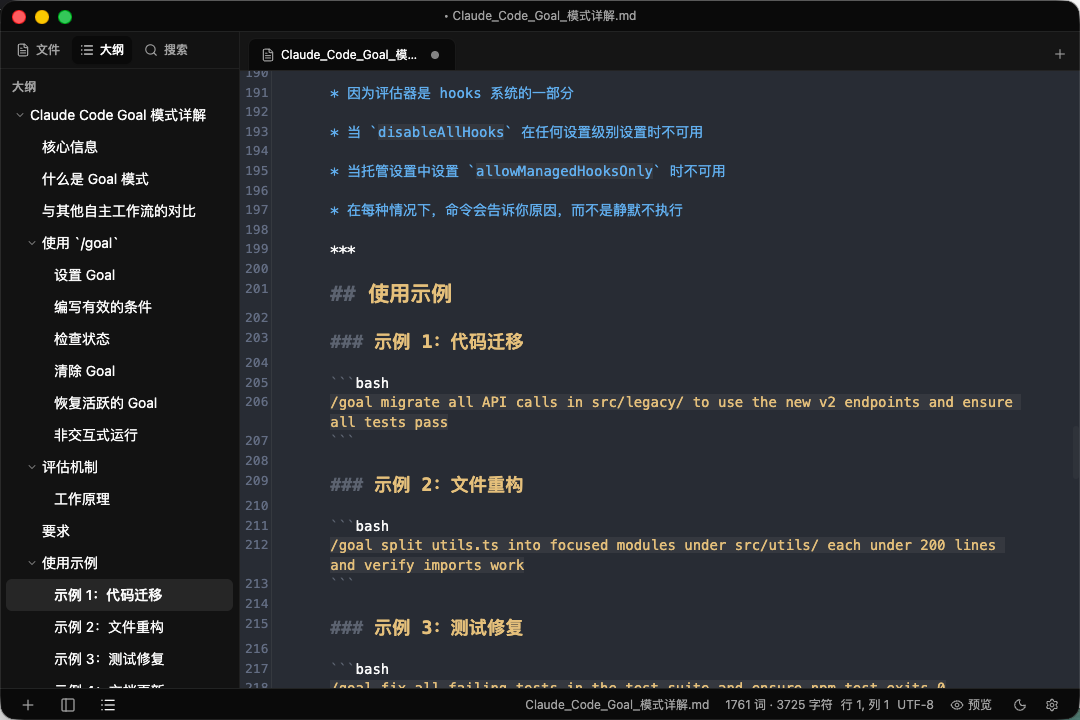The width and height of the screenshot is (1080, 720).
Task: Add a new tab with the plus icon
Action: point(1059,54)
